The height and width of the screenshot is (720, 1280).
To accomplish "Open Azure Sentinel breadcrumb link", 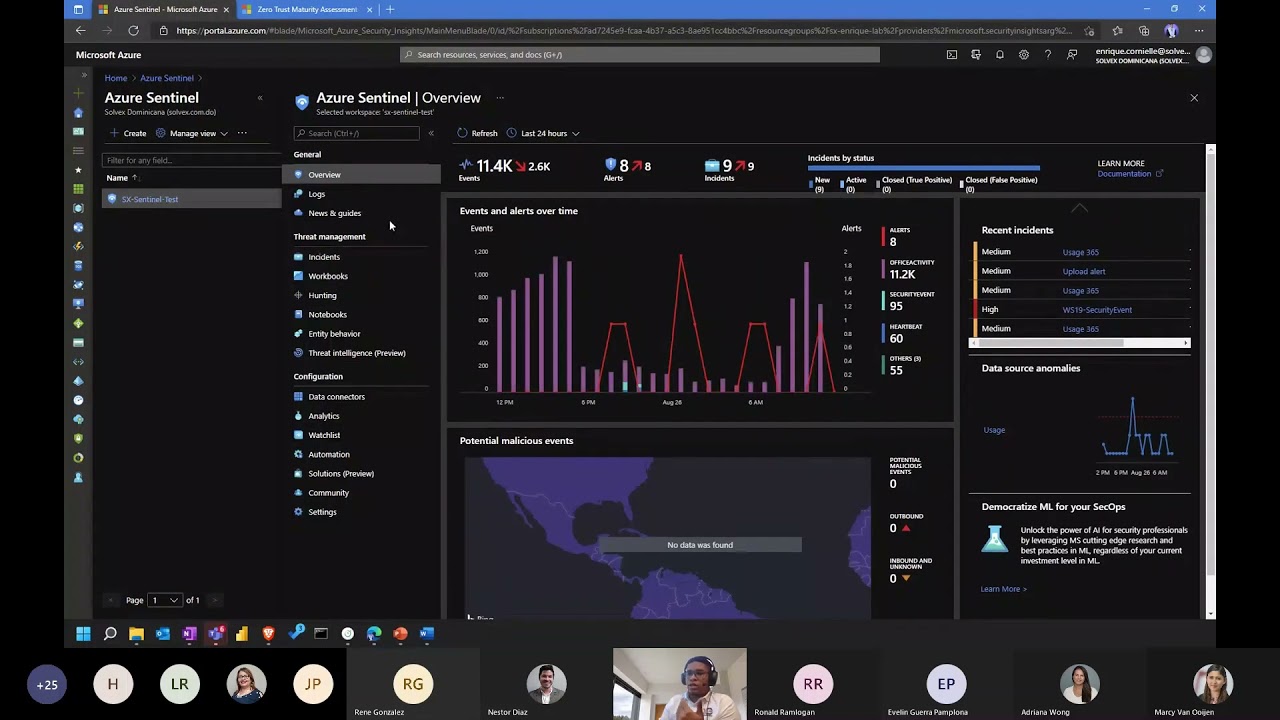I will click(167, 78).
